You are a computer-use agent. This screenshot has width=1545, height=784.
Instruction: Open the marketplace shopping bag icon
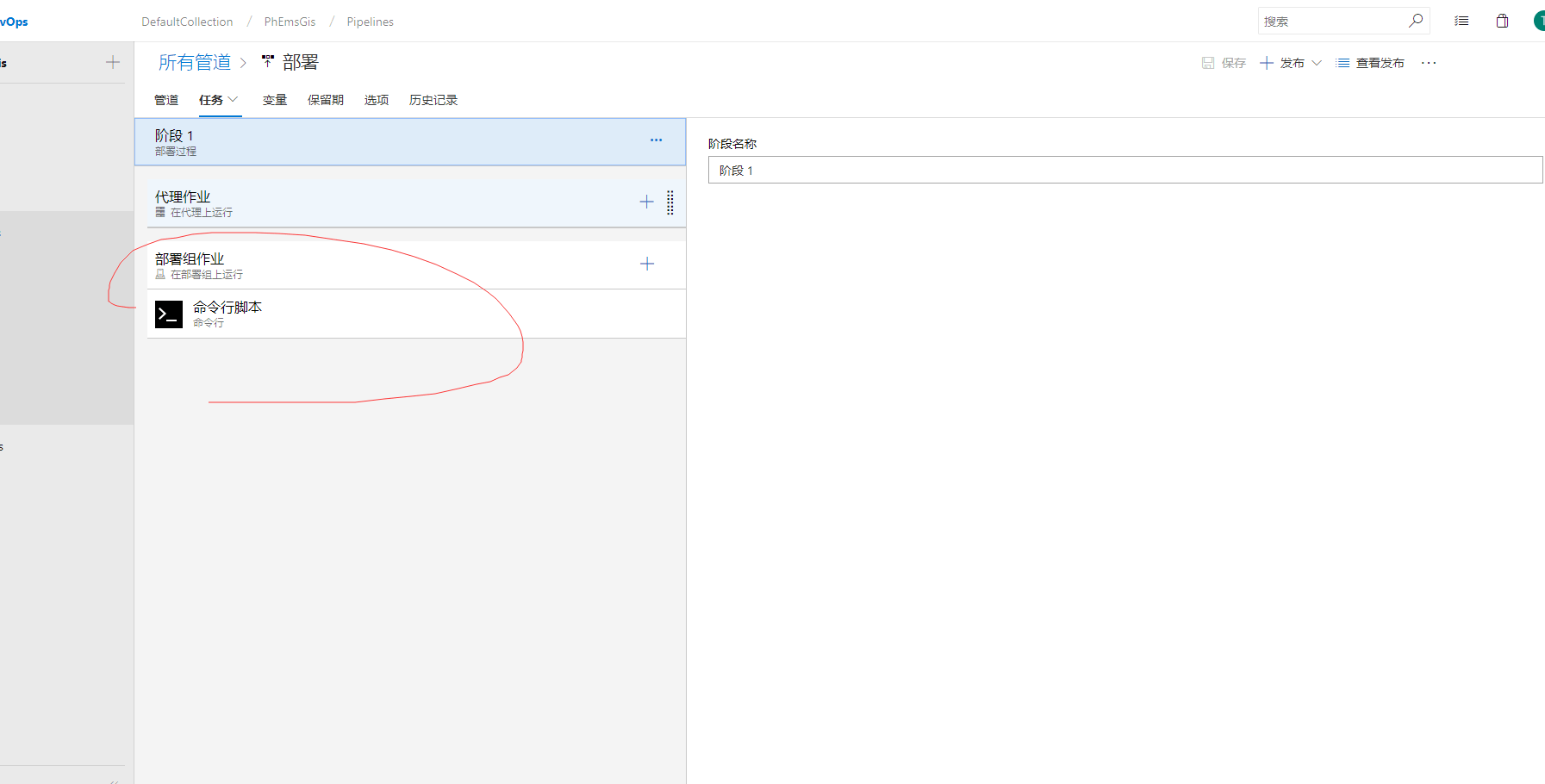tap(1502, 21)
